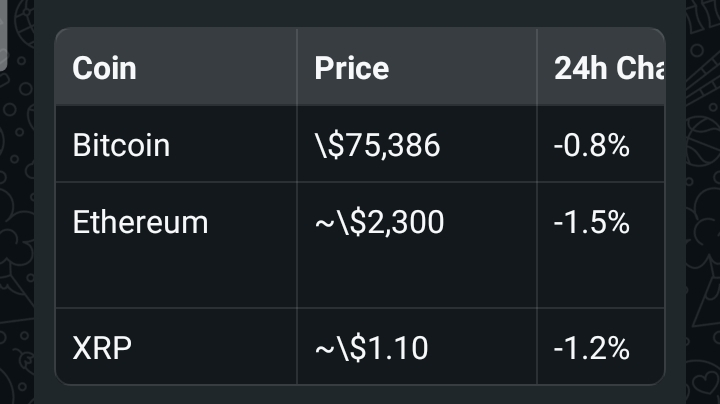720x404 pixels.
Task: Click divider between Price and 24h headers
Action: 537,68
